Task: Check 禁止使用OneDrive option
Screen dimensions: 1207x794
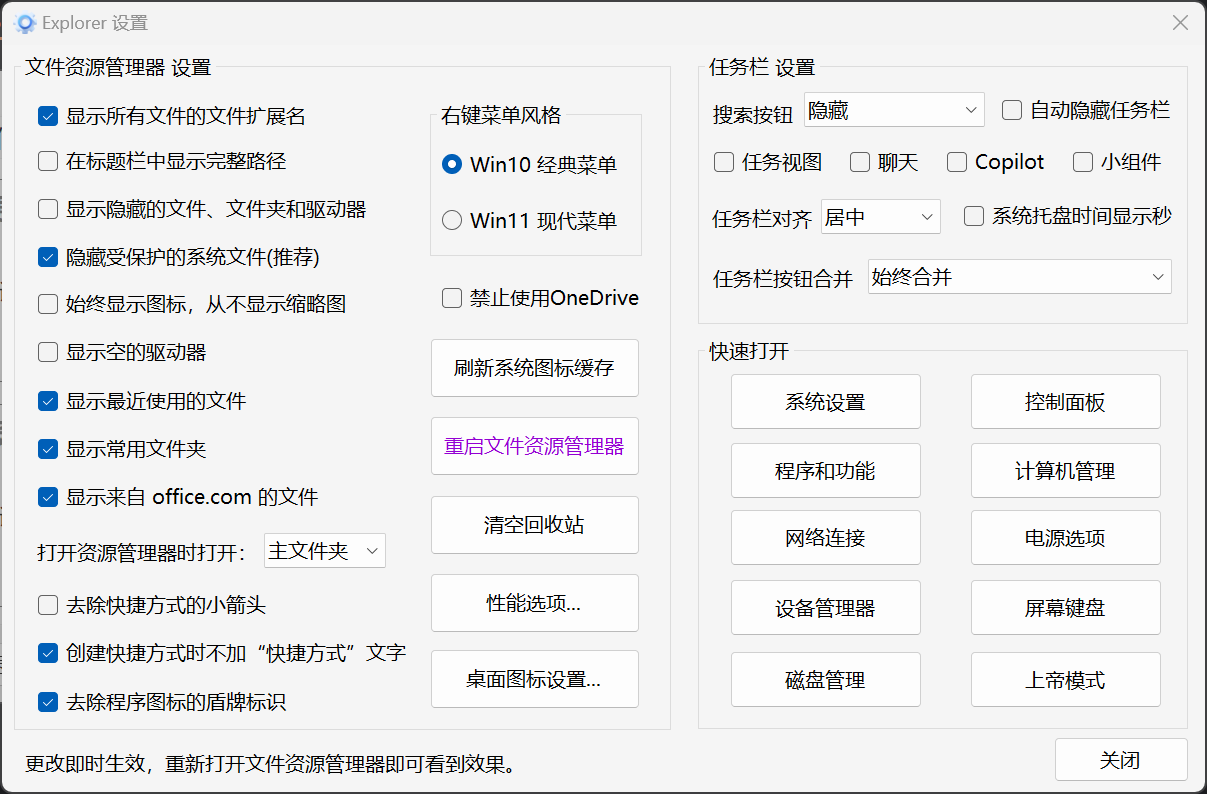Action: click(452, 298)
